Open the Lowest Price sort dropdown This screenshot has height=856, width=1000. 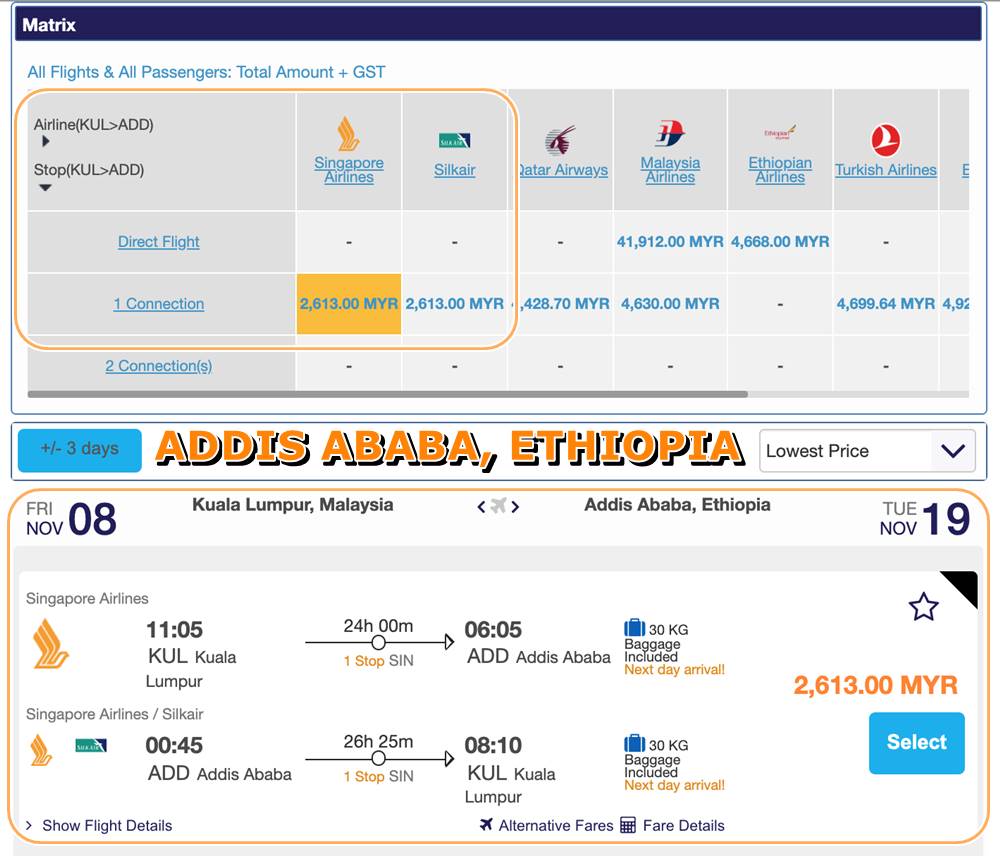click(867, 451)
